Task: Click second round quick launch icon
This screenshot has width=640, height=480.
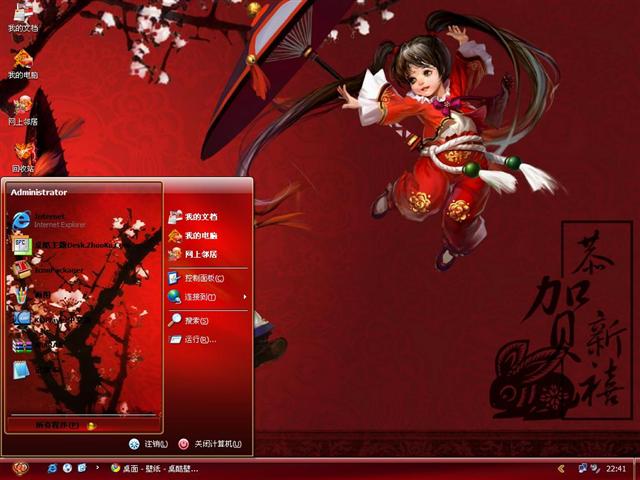Action: click(x=67, y=468)
